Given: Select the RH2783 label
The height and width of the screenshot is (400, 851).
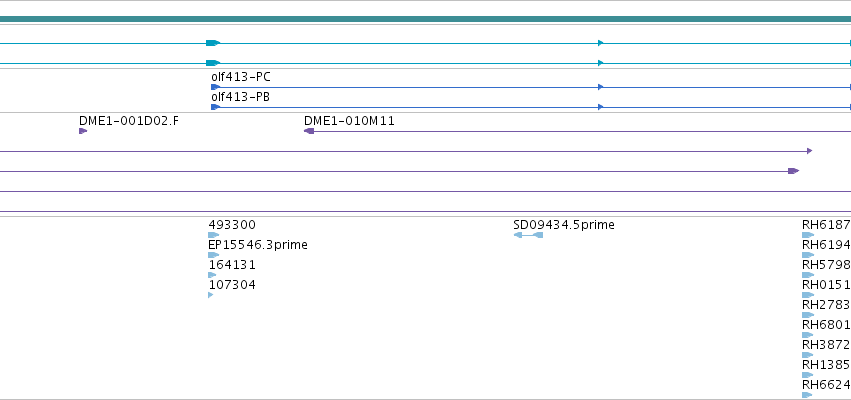Looking at the screenshot, I should 826,305.
